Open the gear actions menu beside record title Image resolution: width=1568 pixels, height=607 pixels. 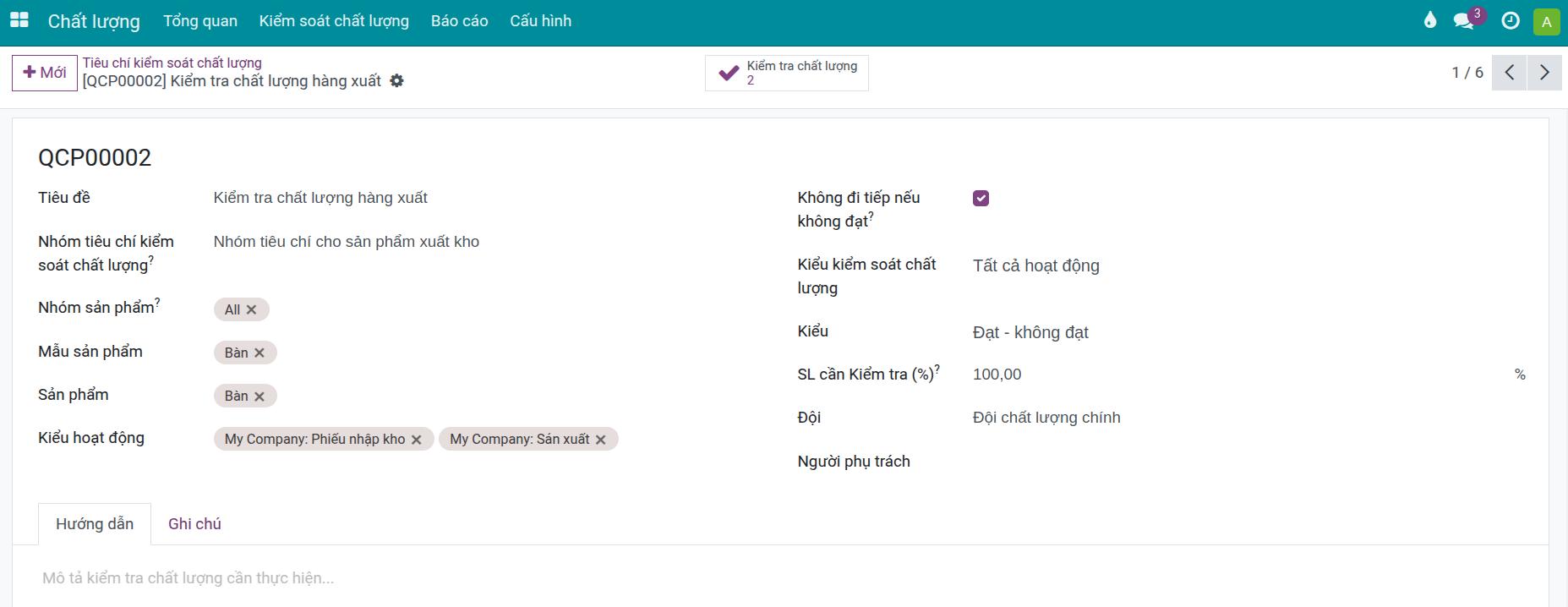point(396,81)
